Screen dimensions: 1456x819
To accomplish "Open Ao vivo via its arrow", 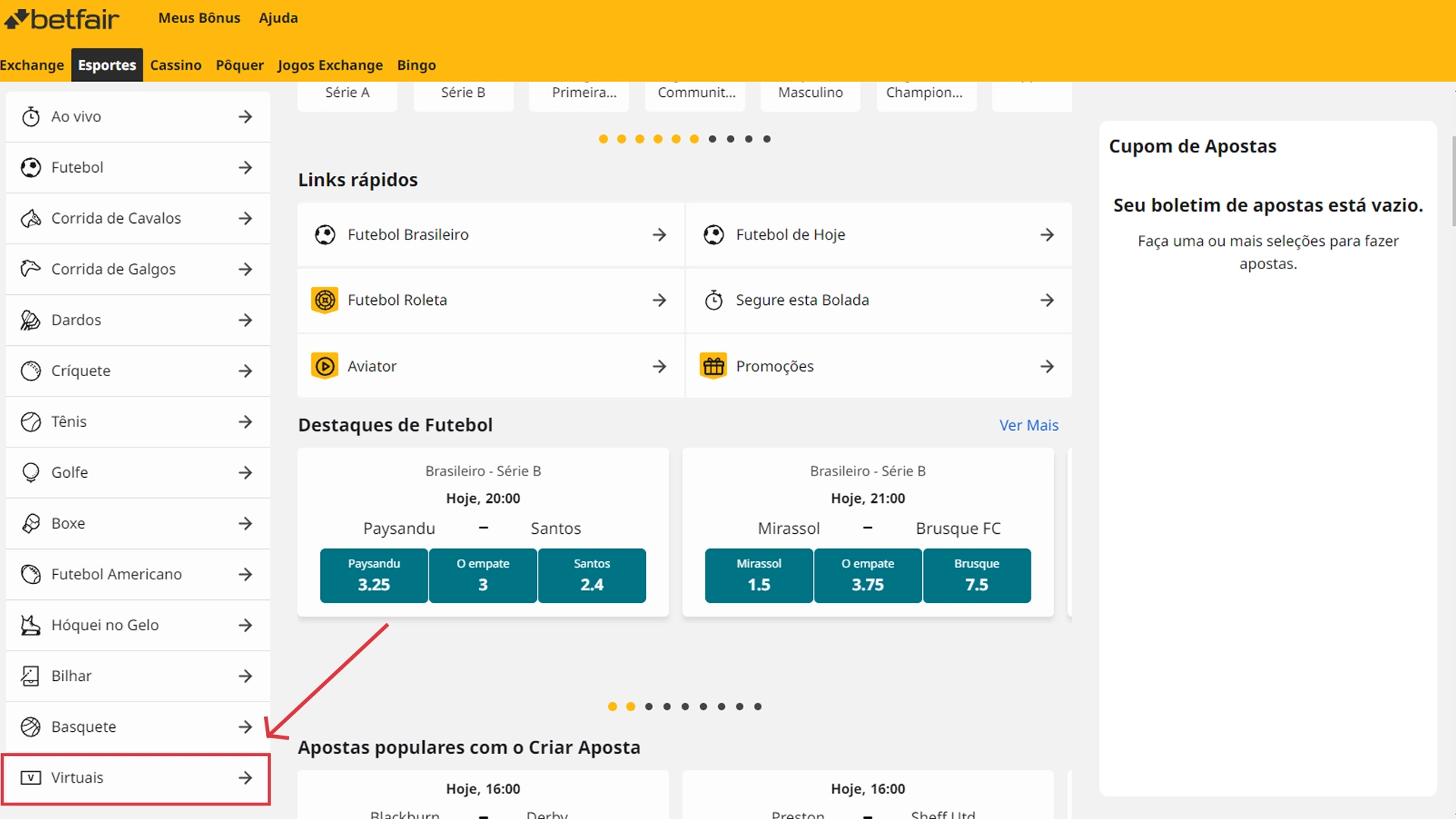I will pos(245,117).
